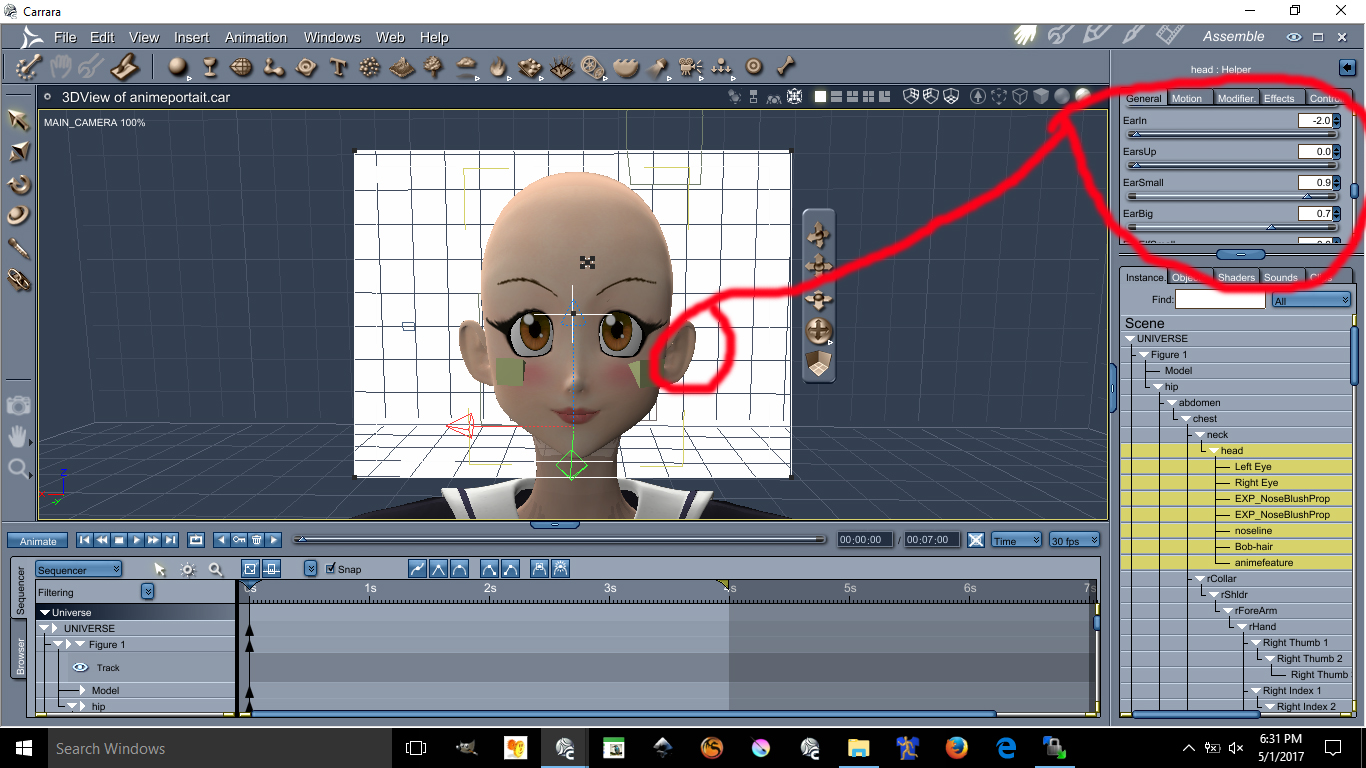Switch to the Effects tab
This screenshot has height=768, width=1366.
pyautogui.click(x=1280, y=98)
